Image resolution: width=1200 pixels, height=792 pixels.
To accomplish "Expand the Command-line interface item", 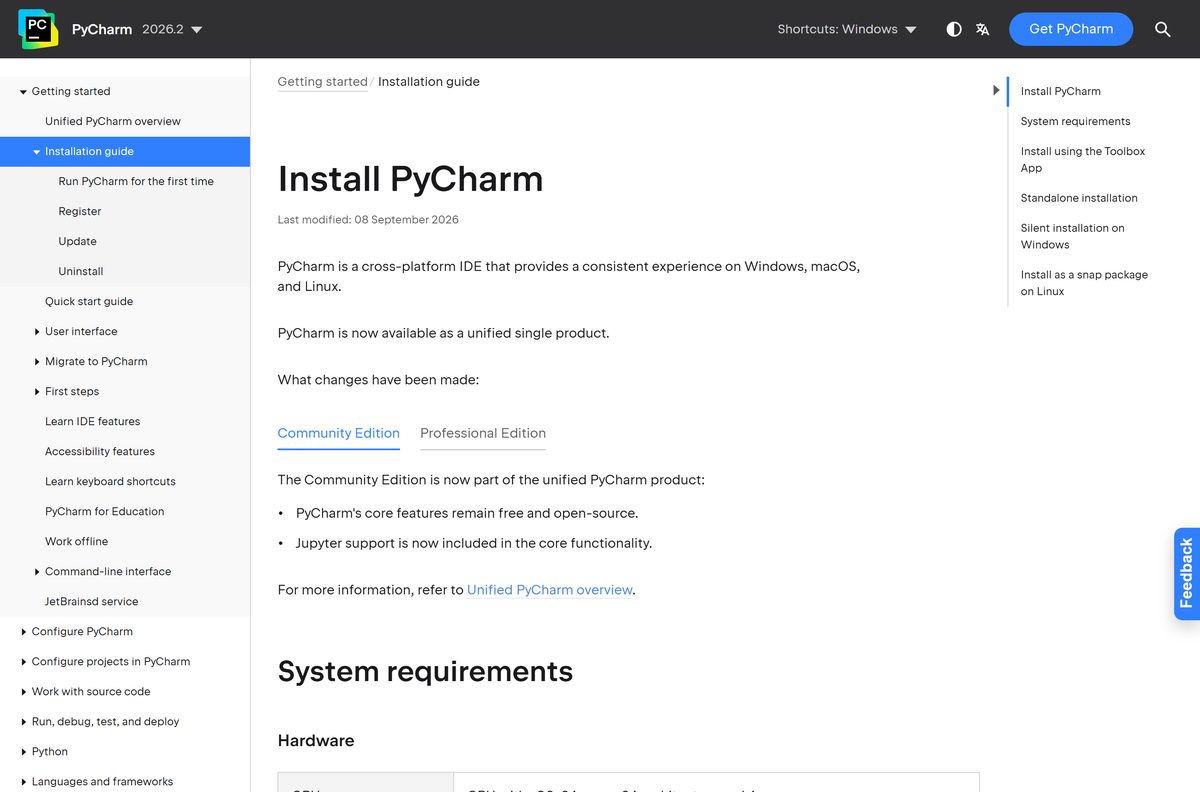I will click(x=37, y=571).
